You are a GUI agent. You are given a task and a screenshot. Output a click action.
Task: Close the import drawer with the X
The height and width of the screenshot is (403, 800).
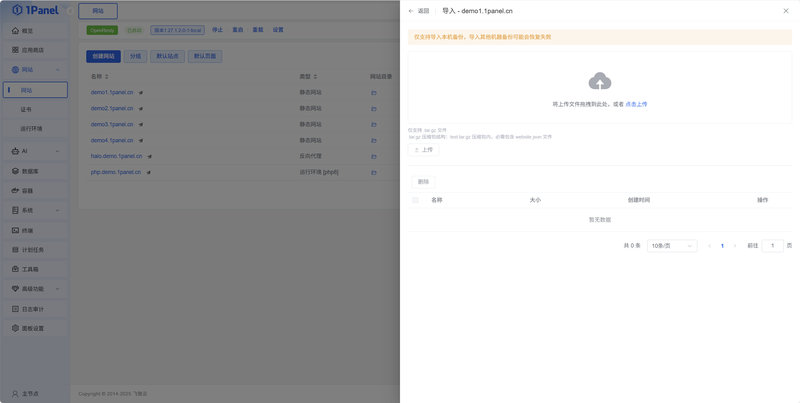[786, 11]
